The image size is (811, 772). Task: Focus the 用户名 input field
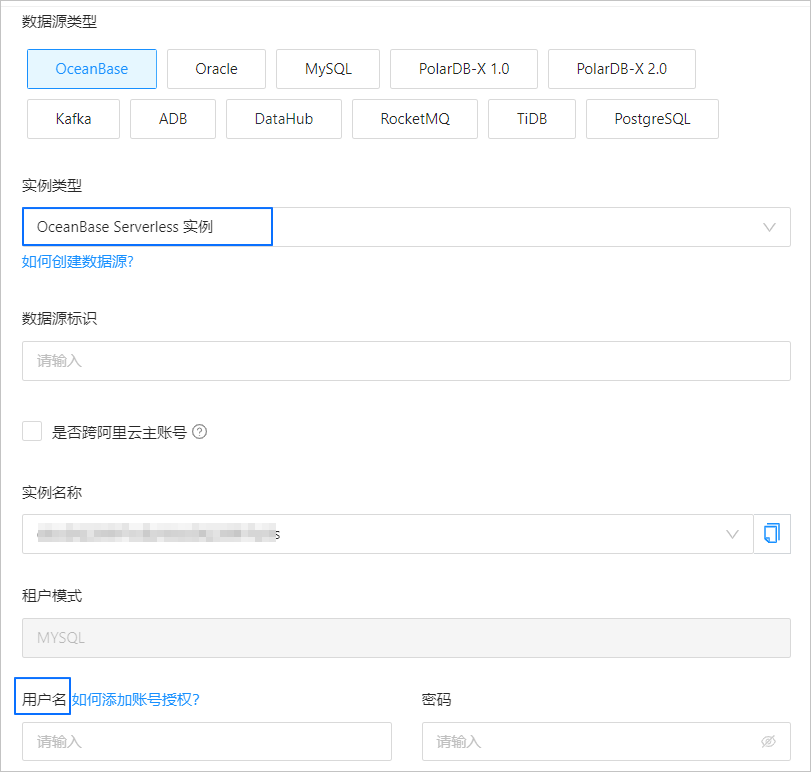pyautogui.click(x=207, y=741)
